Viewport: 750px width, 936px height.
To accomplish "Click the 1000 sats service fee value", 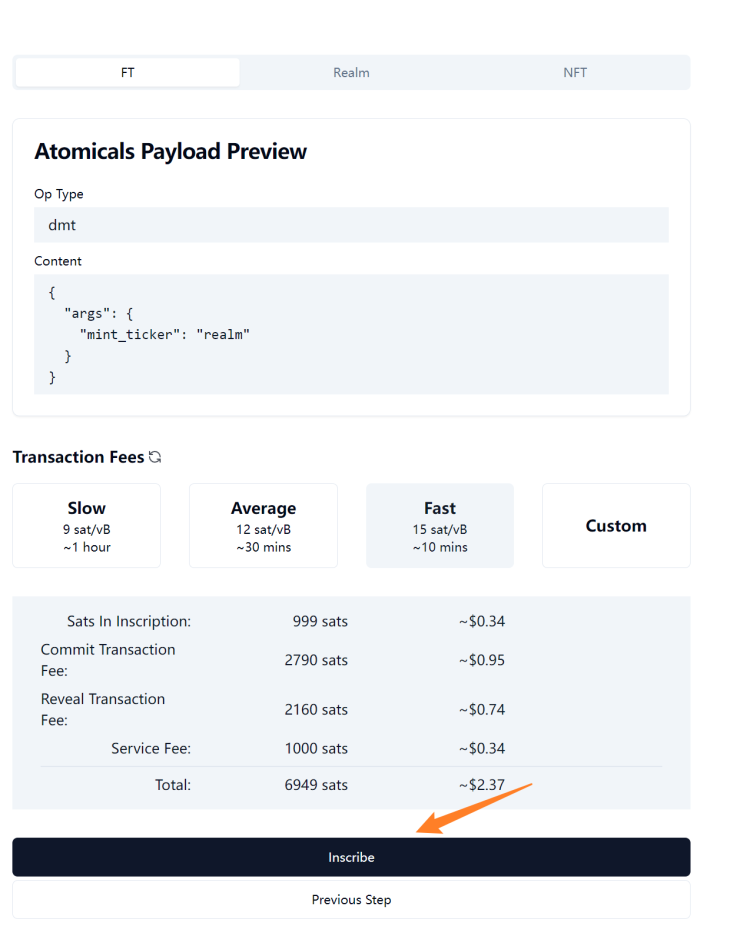I will click(x=316, y=748).
